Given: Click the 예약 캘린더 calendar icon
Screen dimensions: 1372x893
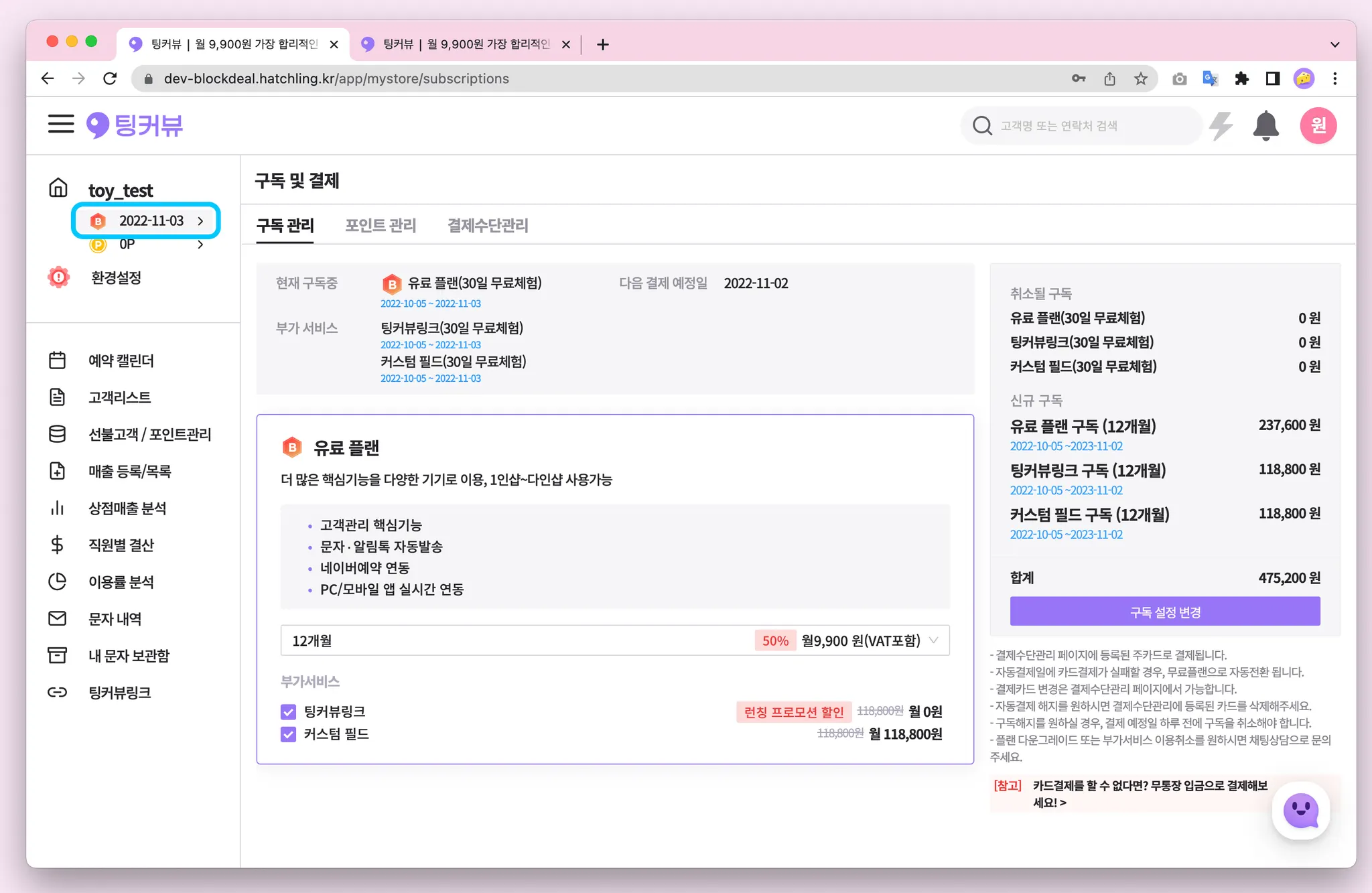Looking at the screenshot, I should (x=58, y=360).
